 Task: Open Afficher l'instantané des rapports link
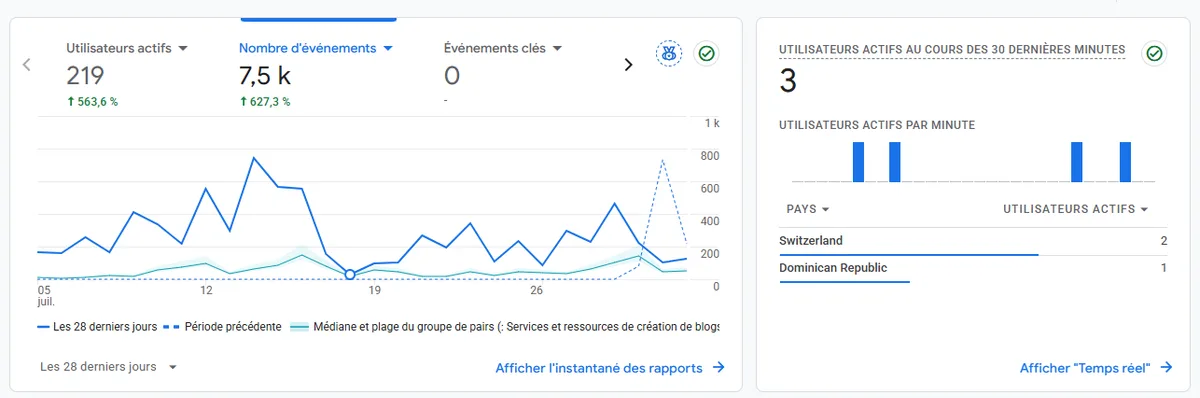coord(610,368)
